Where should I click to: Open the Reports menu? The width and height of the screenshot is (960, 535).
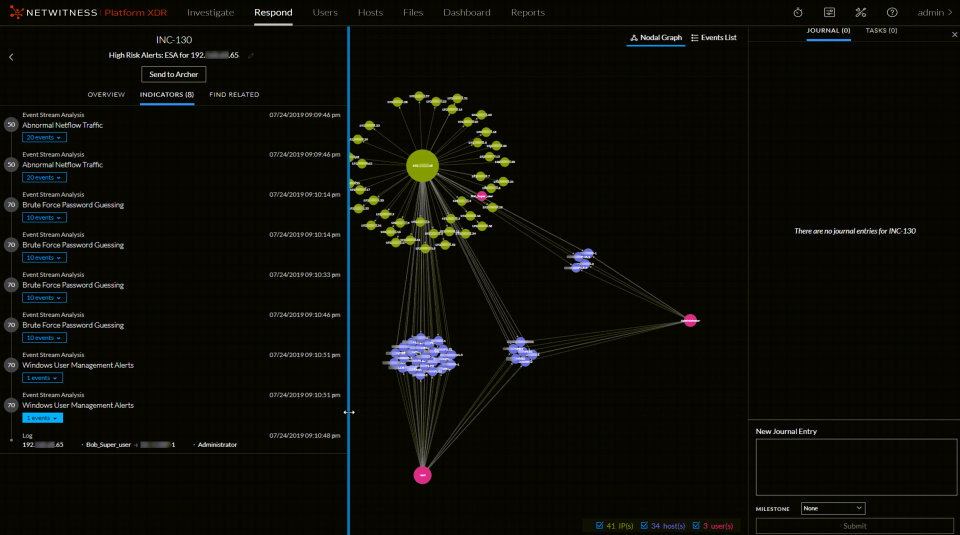coord(528,12)
